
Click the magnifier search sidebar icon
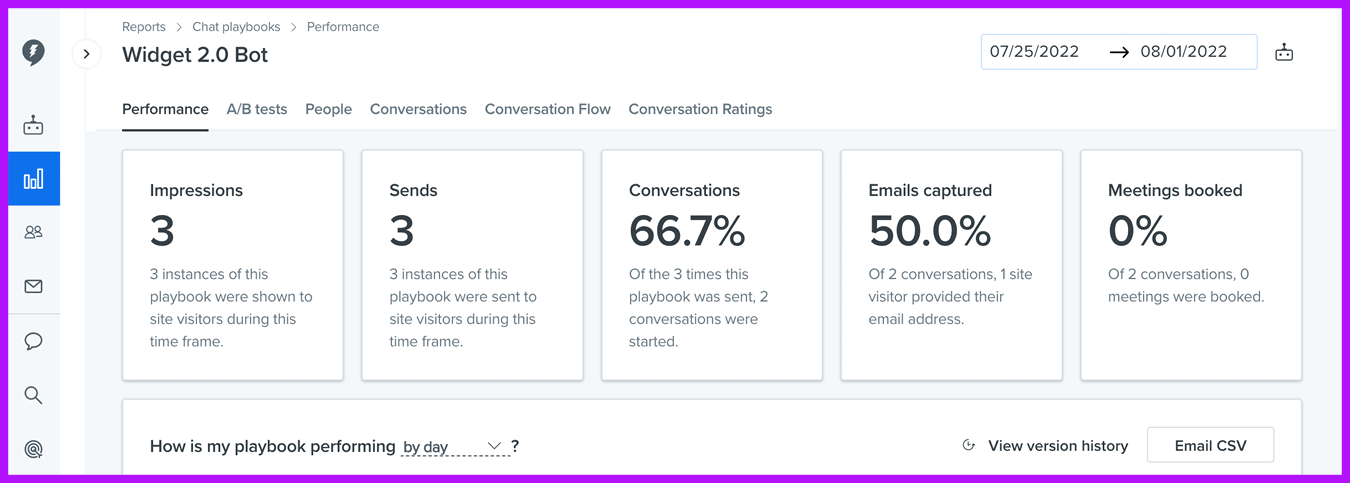[x=33, y=395]
